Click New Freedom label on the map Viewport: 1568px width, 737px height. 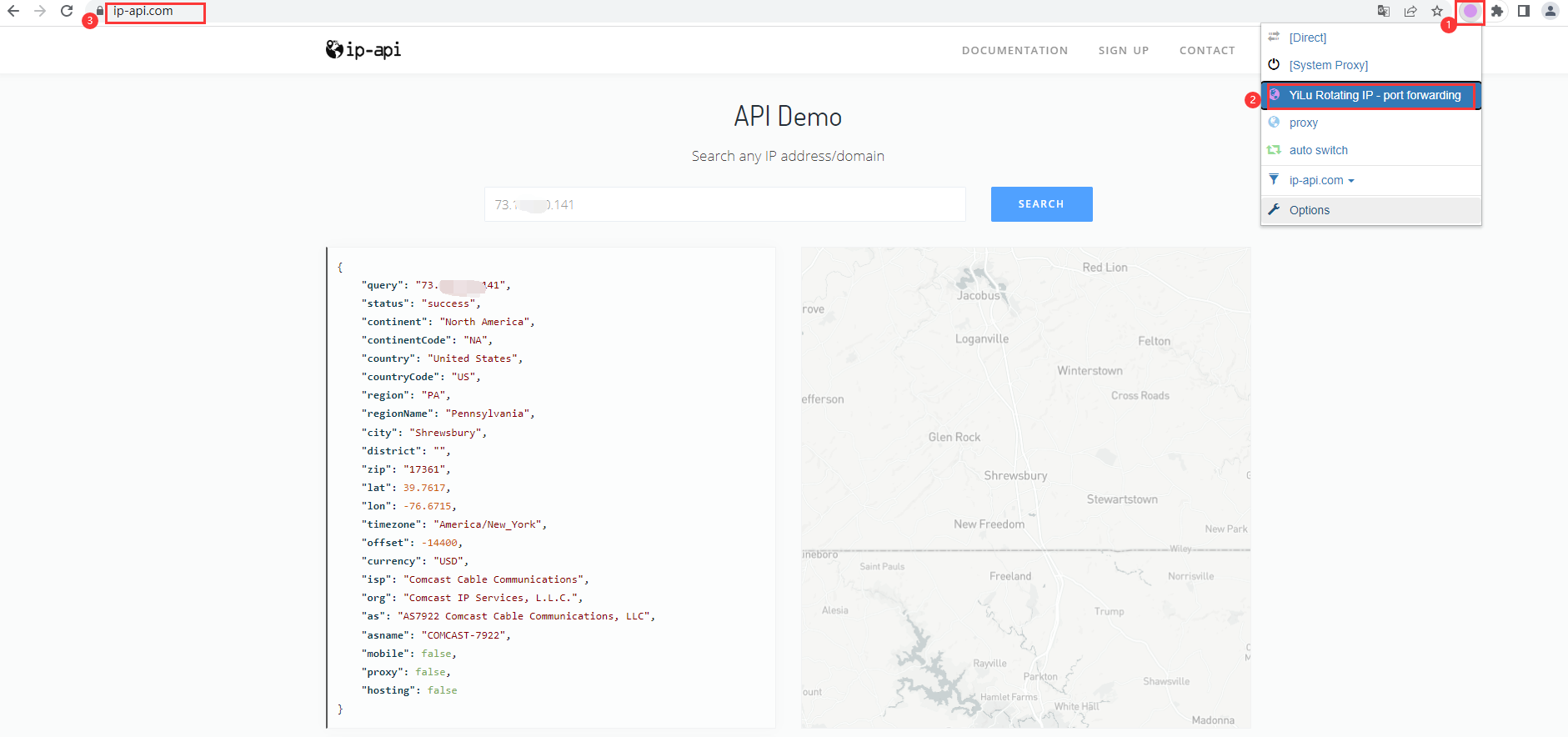point(989,524)
